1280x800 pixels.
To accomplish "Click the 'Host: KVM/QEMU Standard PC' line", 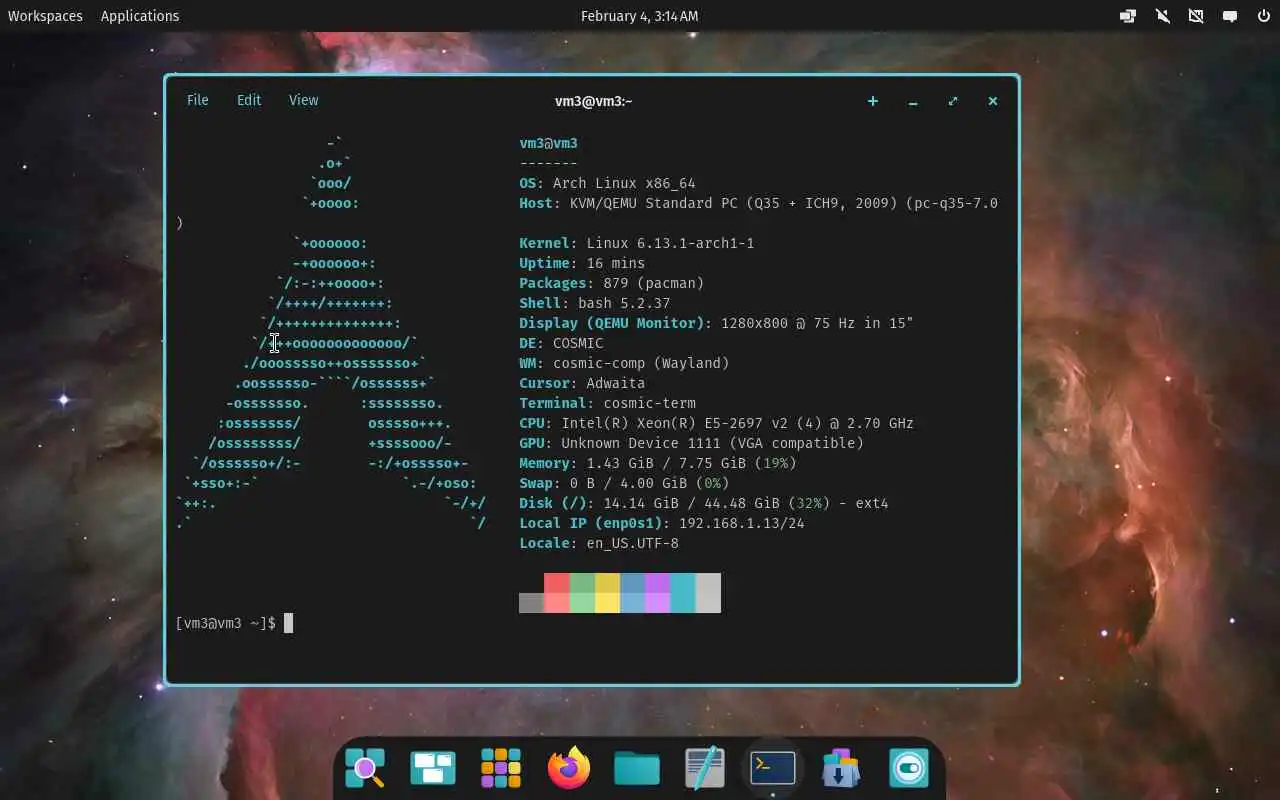I will [758, 203].
